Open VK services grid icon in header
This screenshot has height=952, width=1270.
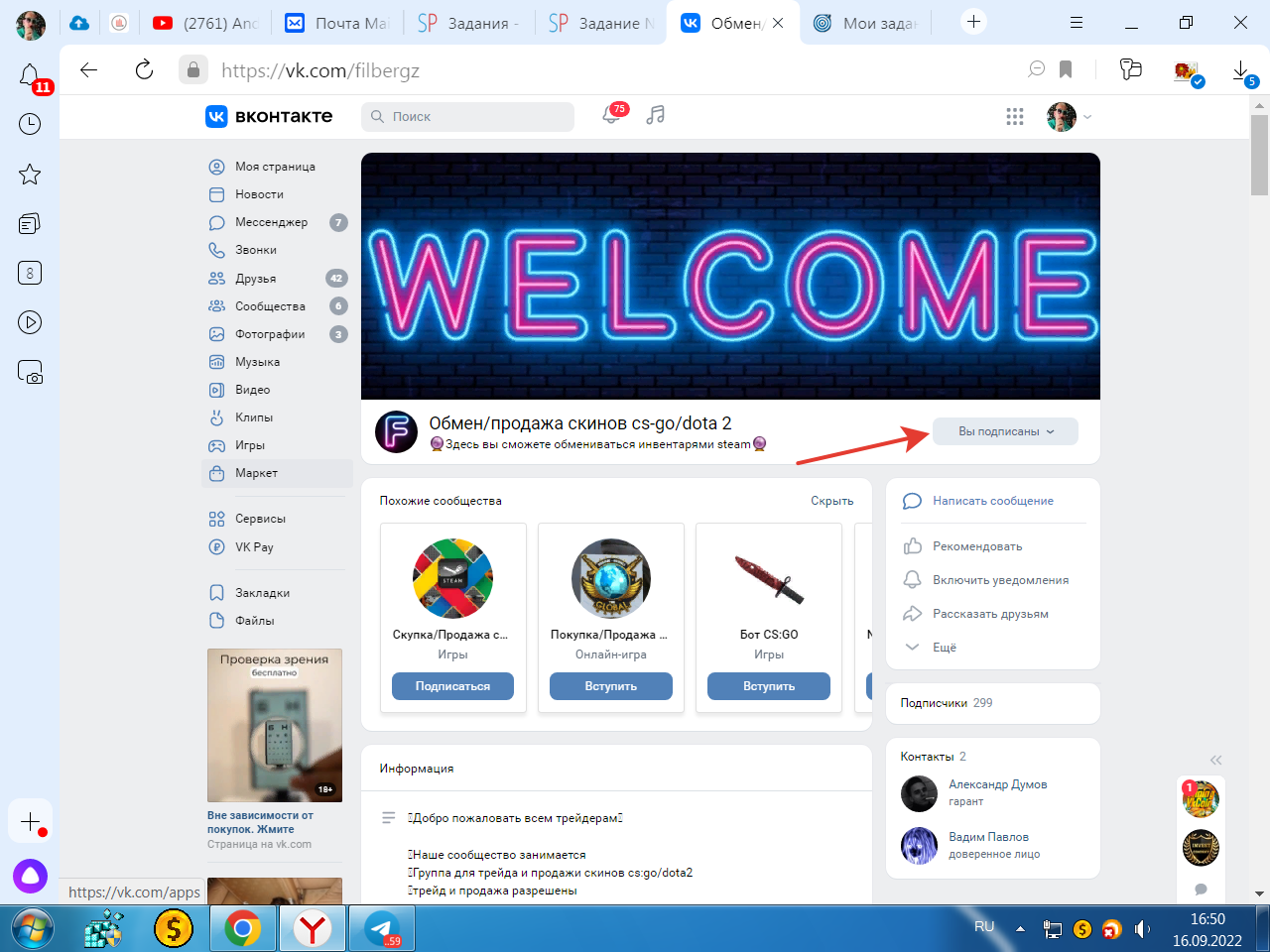1014,117
